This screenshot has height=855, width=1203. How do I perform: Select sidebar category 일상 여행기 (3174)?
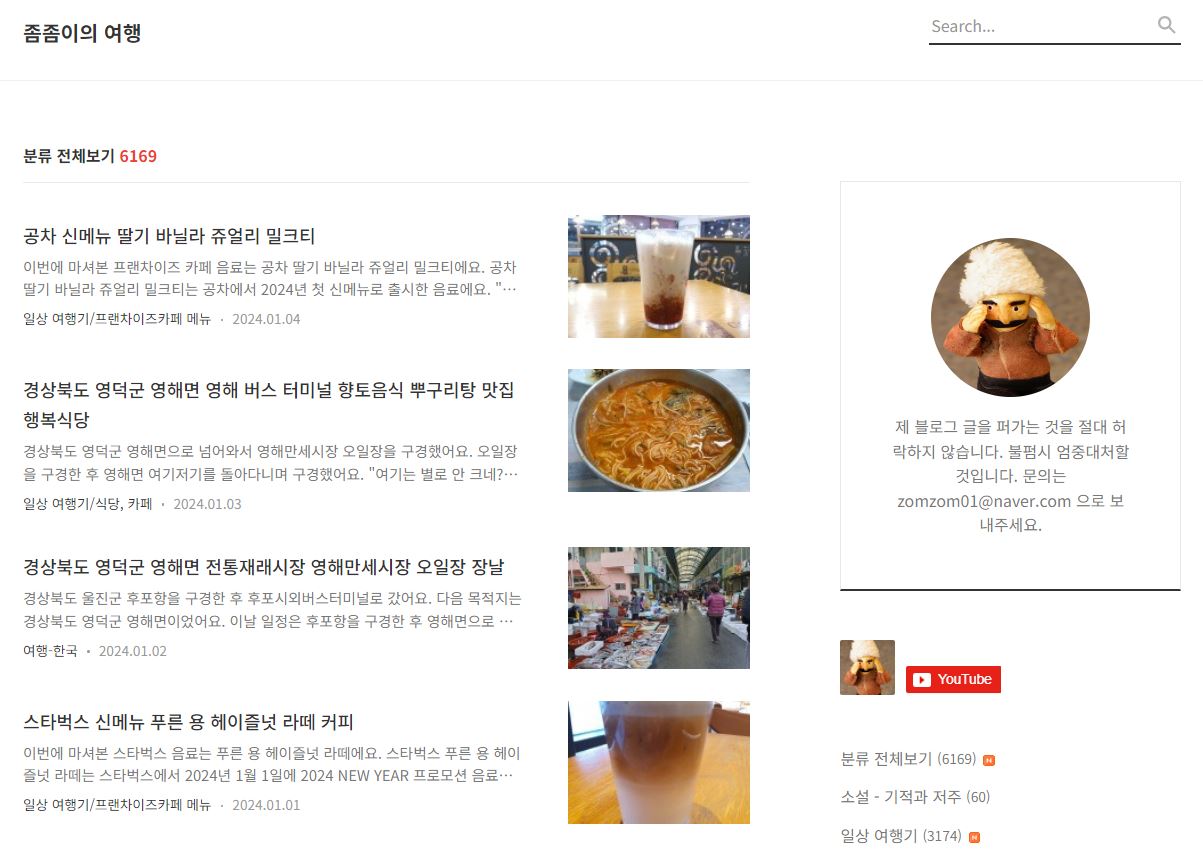click(901, 836)
